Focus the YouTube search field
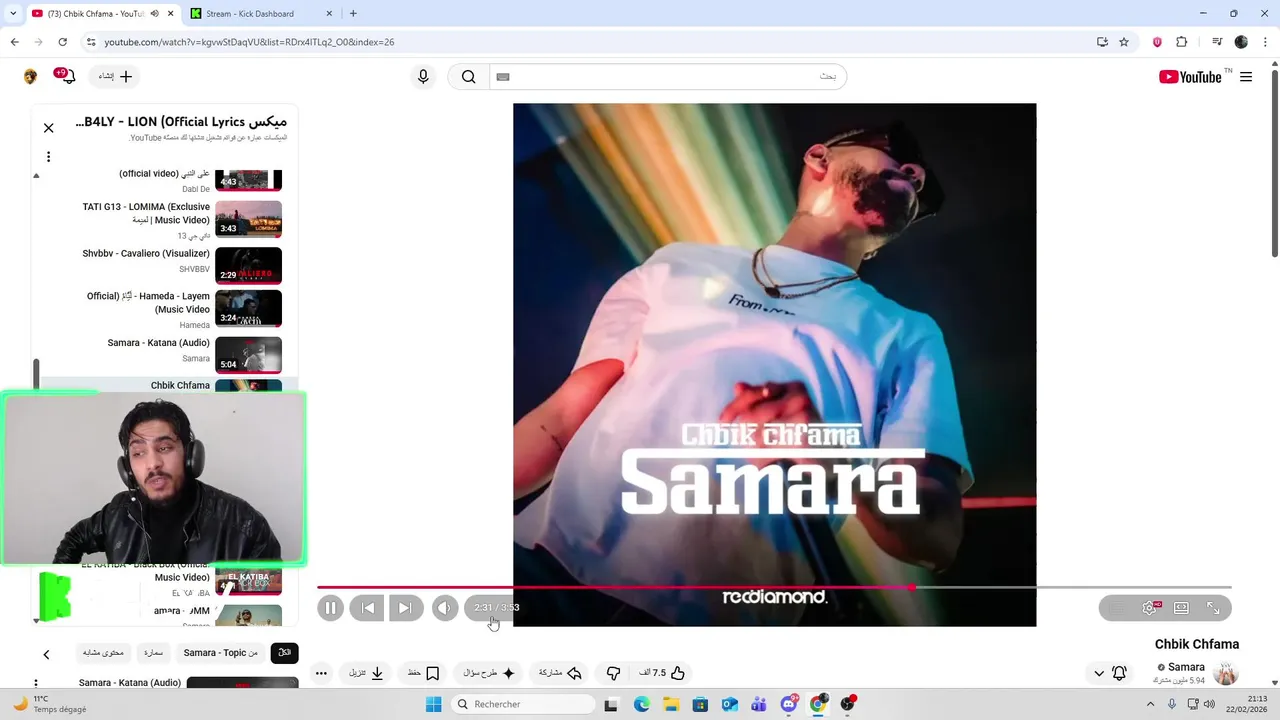Screen dimensions: 1280x720 tap(667, 77)
